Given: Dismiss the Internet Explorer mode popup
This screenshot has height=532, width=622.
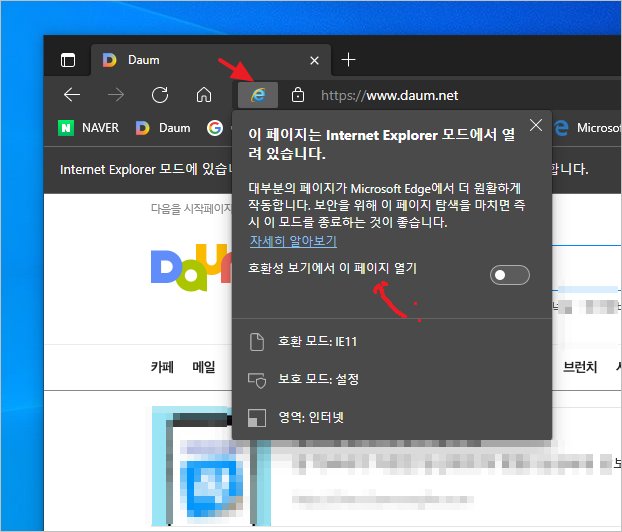Looking at the screenshot, I should click(x=535, y=126).
